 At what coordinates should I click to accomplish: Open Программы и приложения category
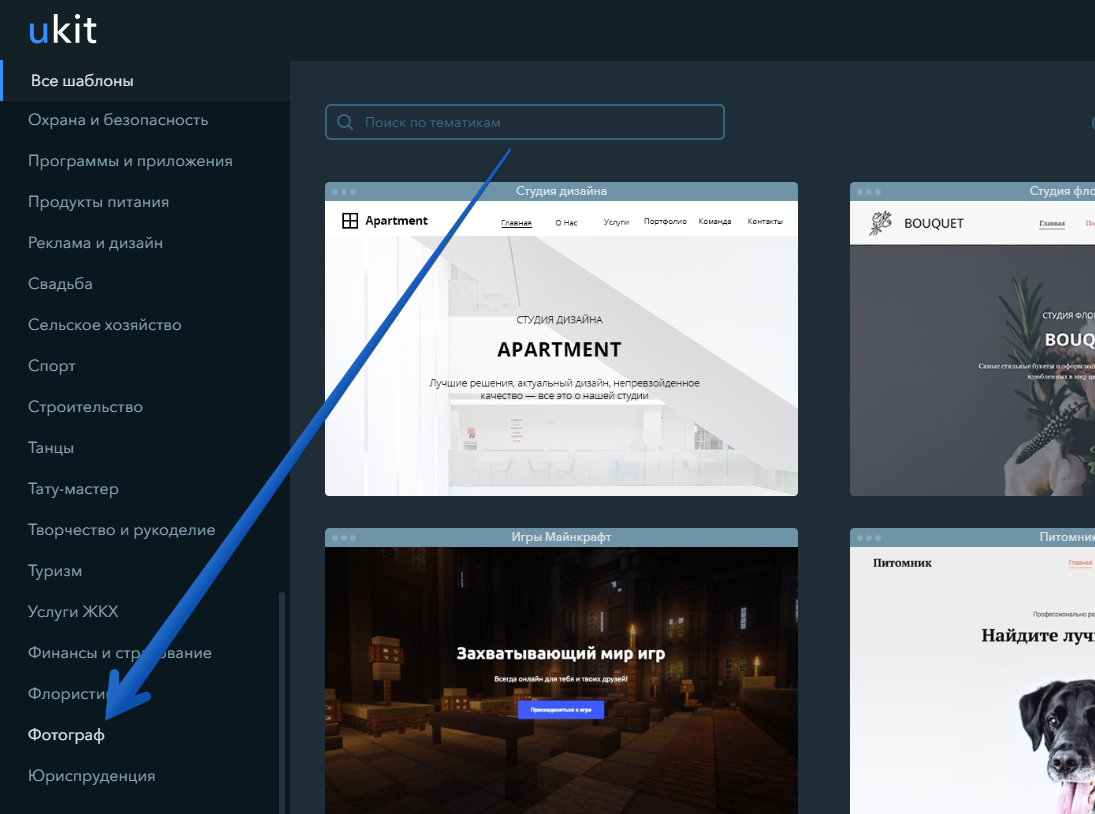coord(130,161)
